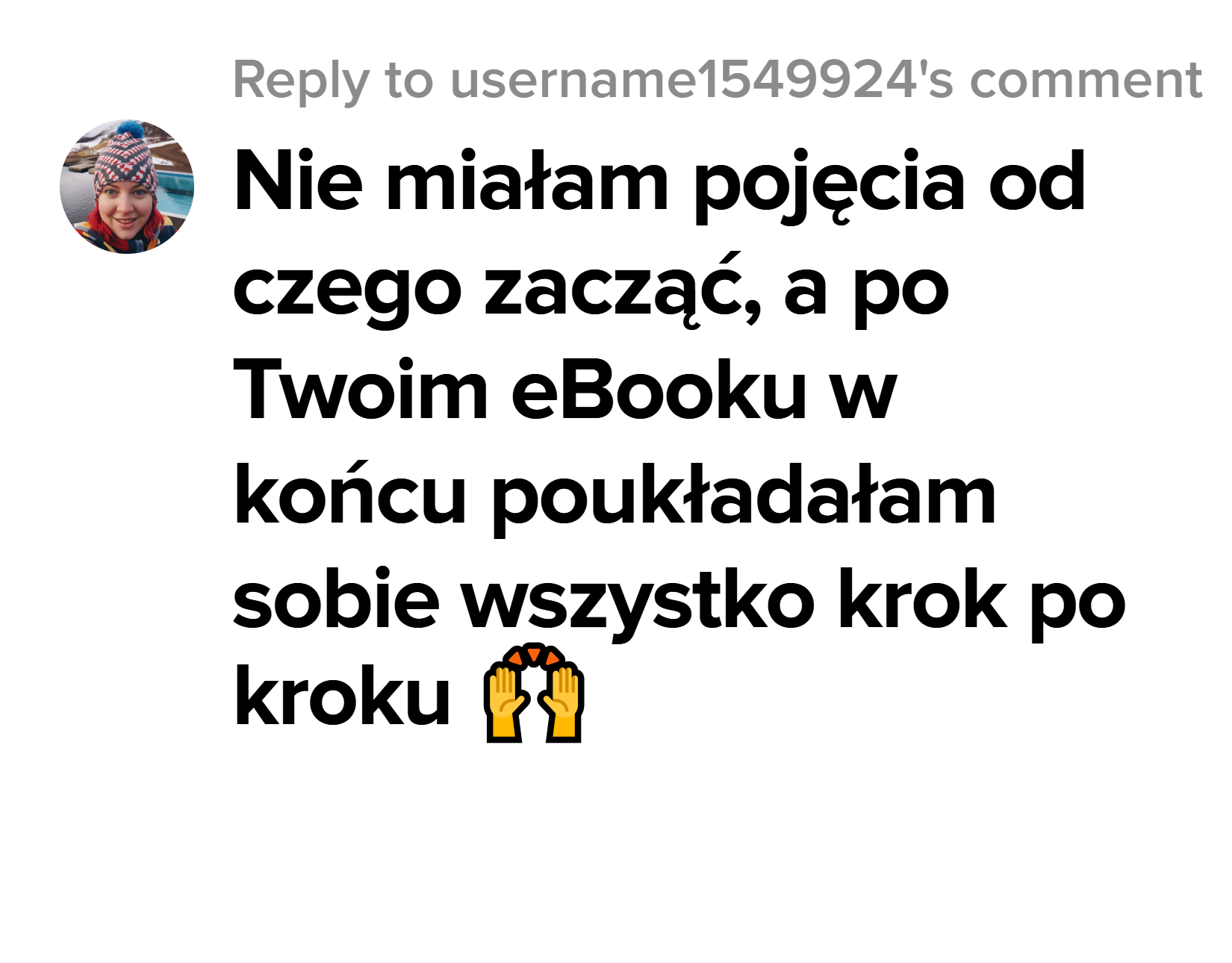The height and width of the screenshot is (963, 1232).
Task: Click the word "kroku" beside the emoji
Action: (x=343, y=696)
